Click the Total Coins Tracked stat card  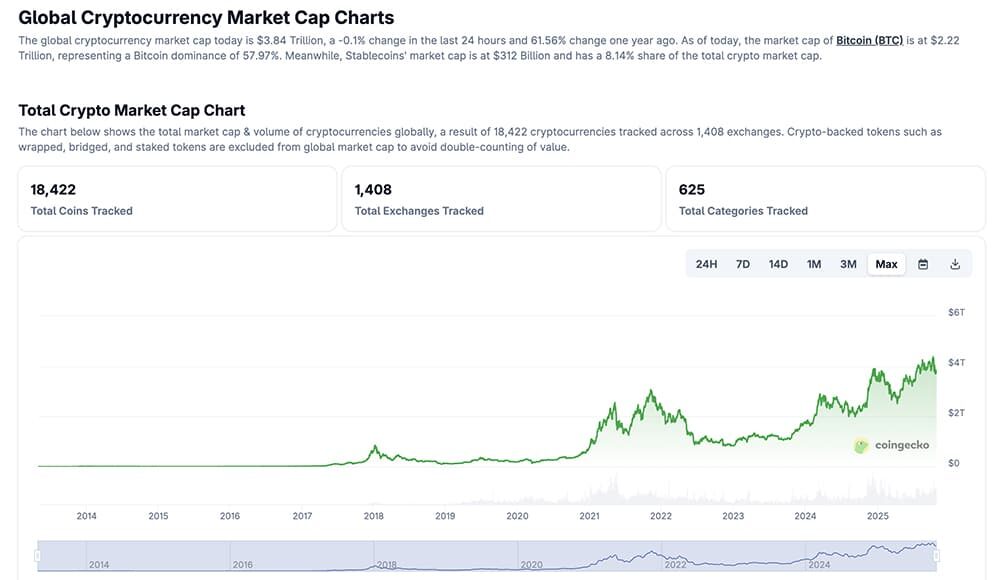coord(177,198)
